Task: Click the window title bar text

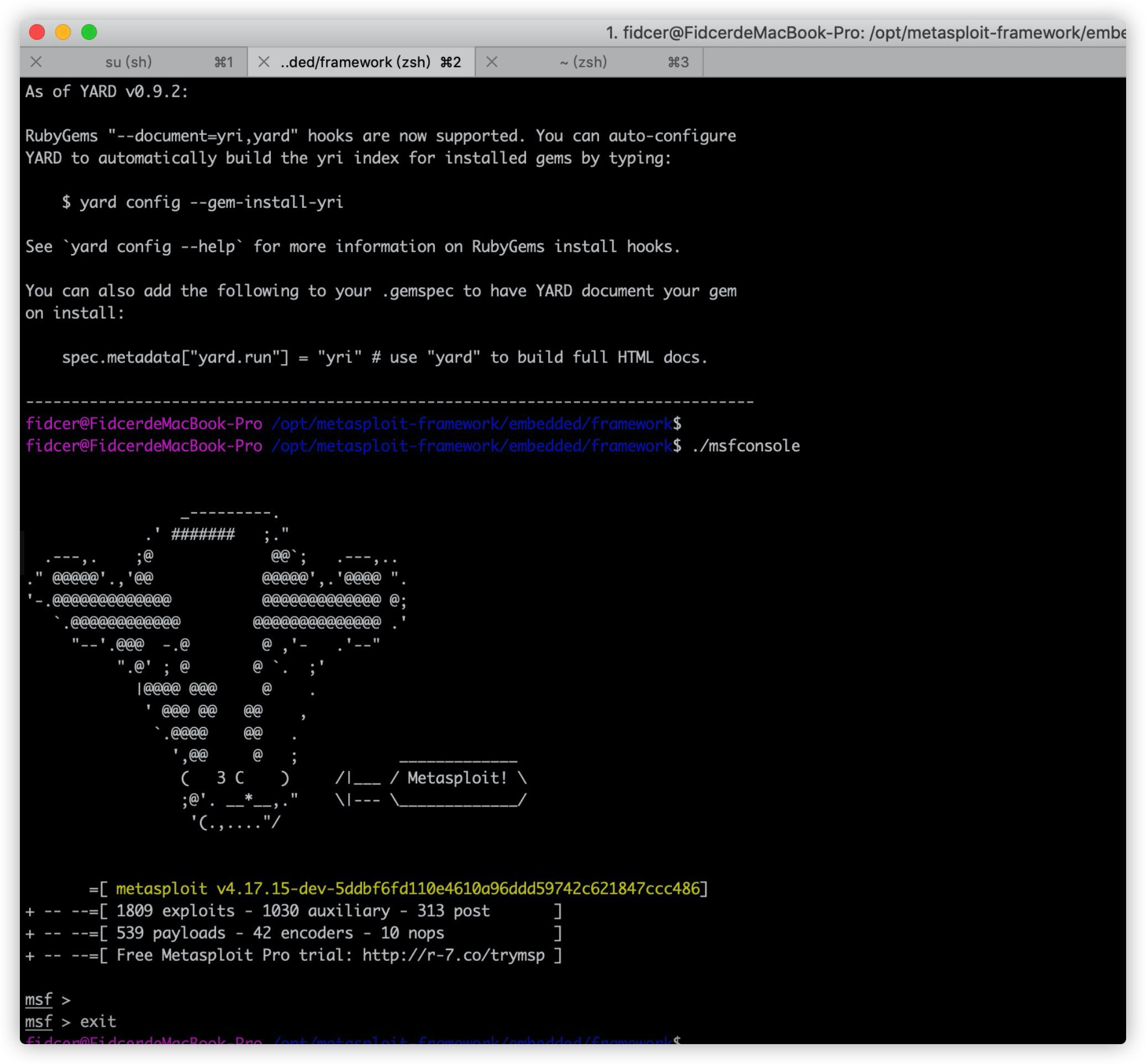Action: [x=864, y=33]
